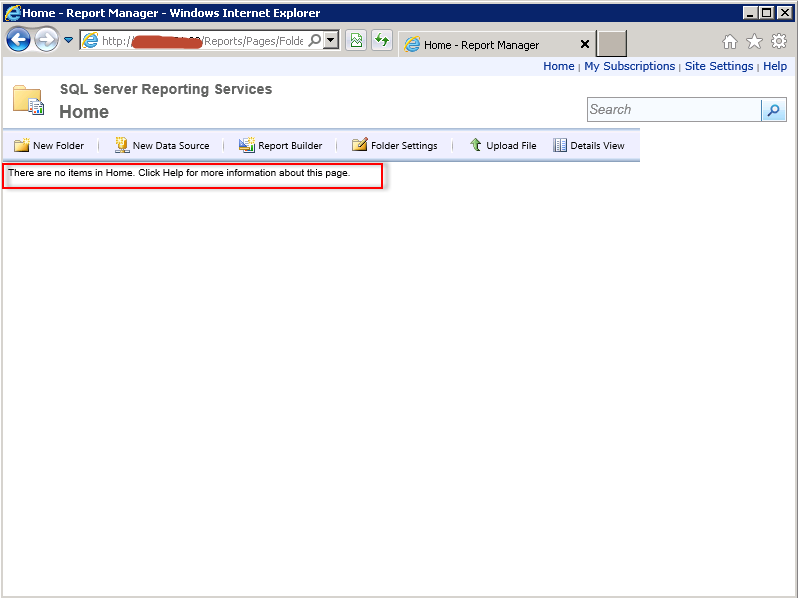Select the Home - Report Manager tab
This screenshot has width=798, height=598.
pyautogui.click(x=496, y=45)
